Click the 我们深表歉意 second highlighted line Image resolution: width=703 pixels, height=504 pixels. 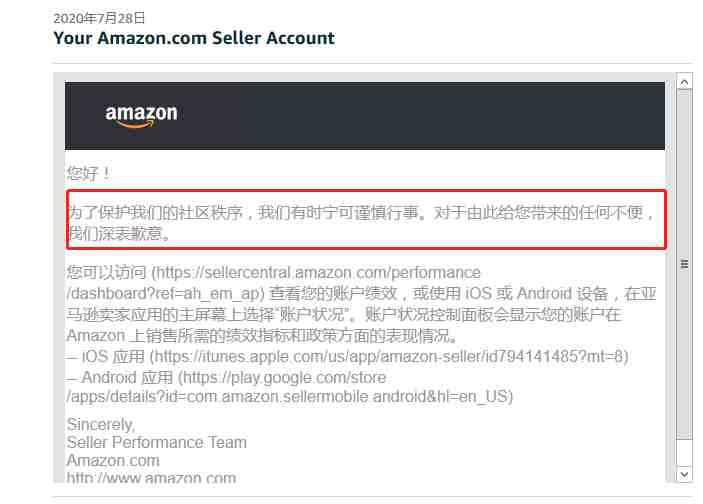coord(120,234)
